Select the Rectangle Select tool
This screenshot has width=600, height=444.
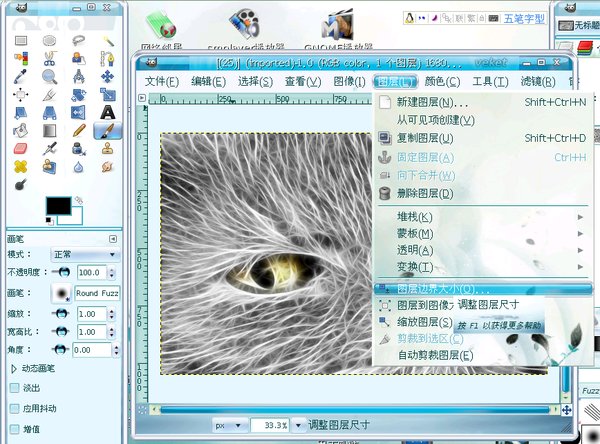pos(21,40)
